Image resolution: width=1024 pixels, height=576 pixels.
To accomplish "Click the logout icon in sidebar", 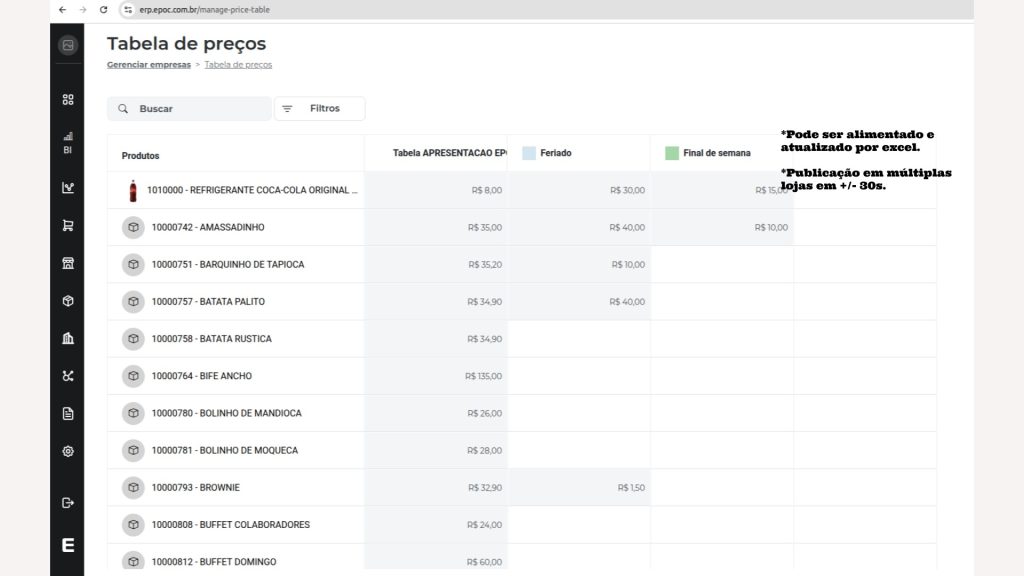I will (68, 503).
